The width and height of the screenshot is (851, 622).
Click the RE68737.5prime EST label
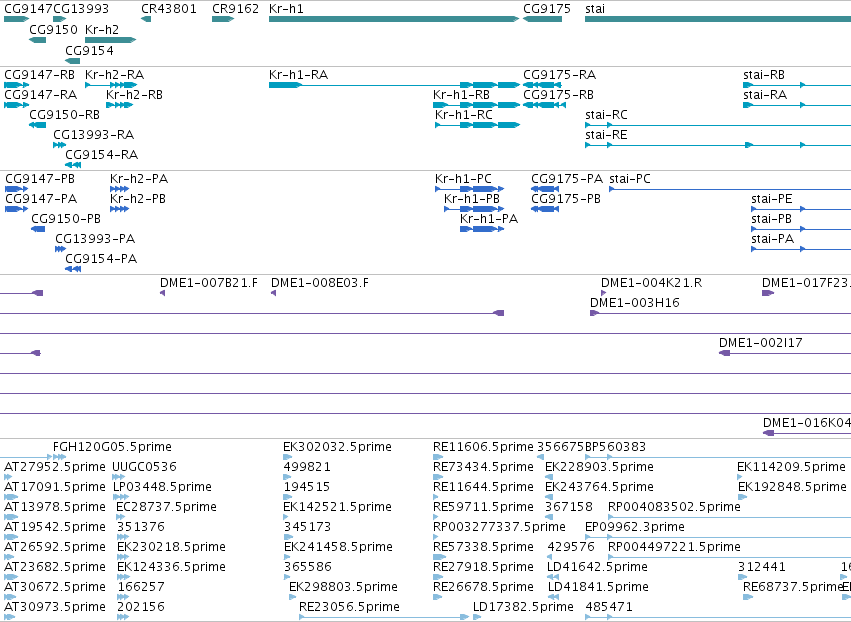coord(793,587)
